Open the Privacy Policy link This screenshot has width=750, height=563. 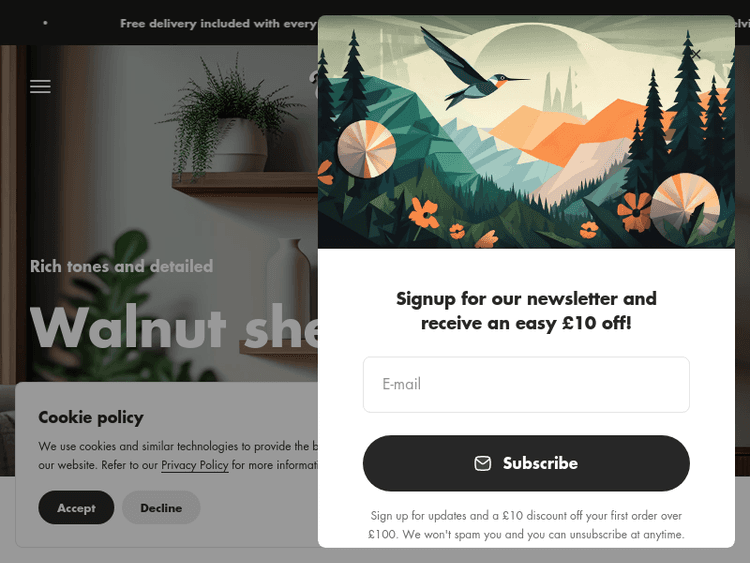point(195,465)
